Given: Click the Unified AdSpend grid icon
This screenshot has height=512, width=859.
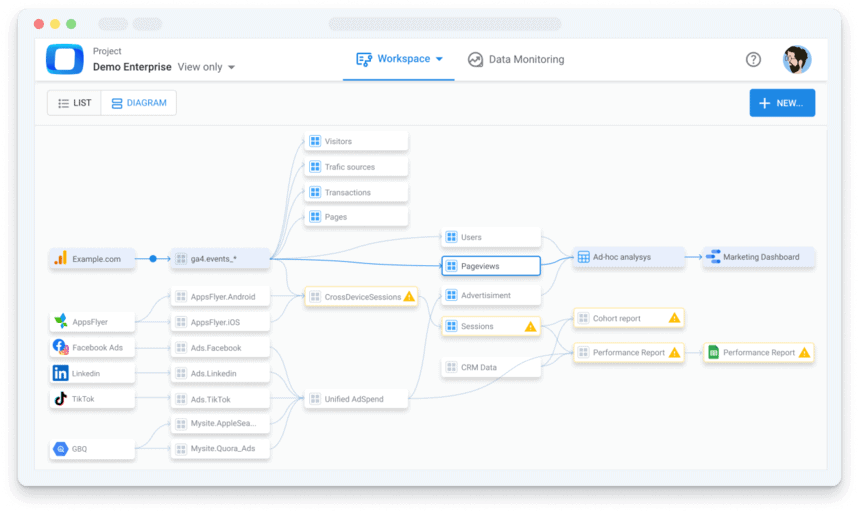Looking at the screenshot, I should tap(315, 399).
